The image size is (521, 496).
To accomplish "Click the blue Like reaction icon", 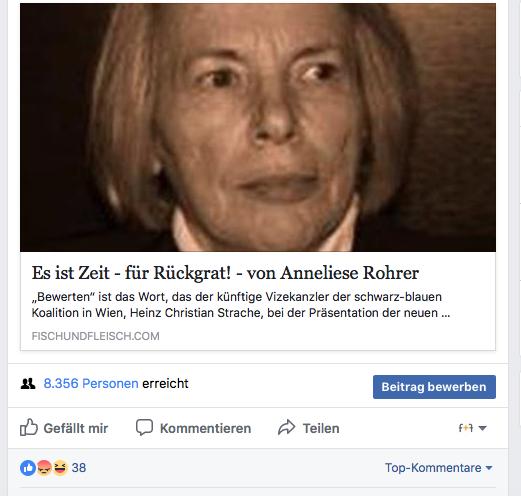I will click(28, 468).
